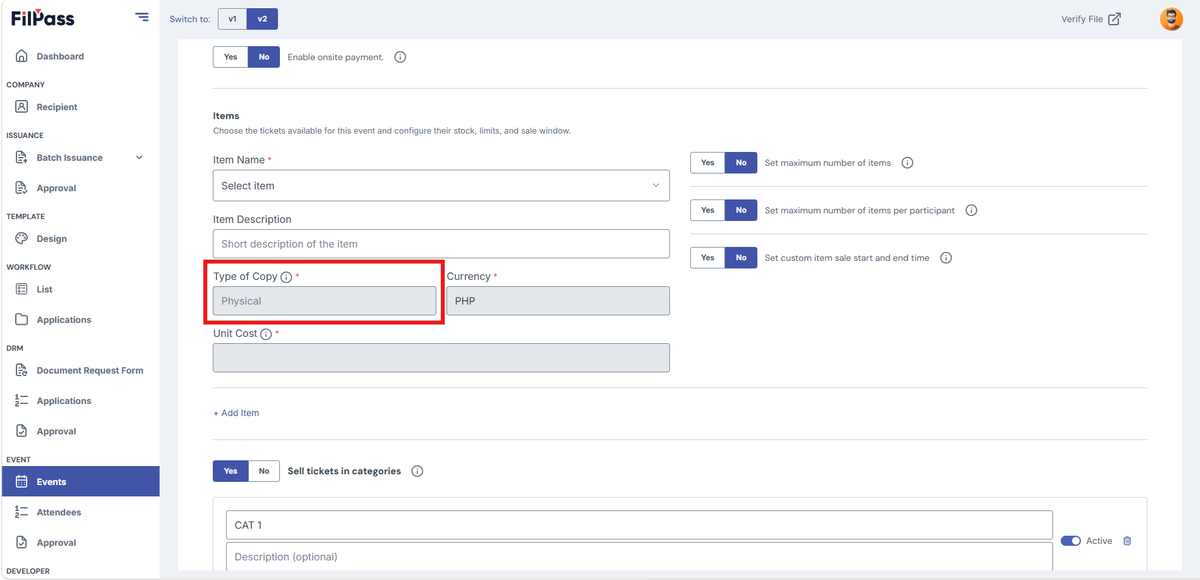Viewport: 1200px width, 580px height.
Task: Click info icon for maximum number of items
Action: click(x=907, y=163)
